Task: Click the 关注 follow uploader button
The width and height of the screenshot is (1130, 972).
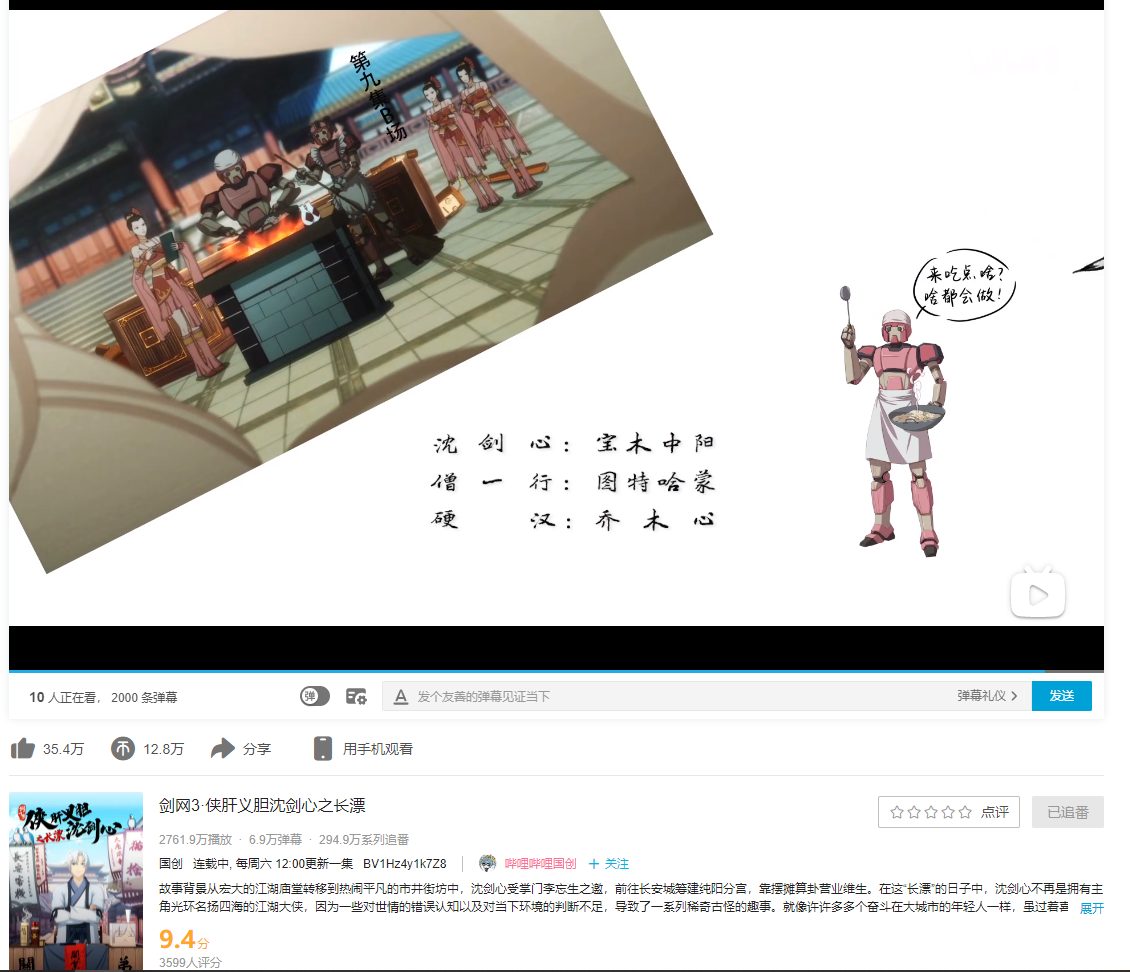Action: (609, 864)
